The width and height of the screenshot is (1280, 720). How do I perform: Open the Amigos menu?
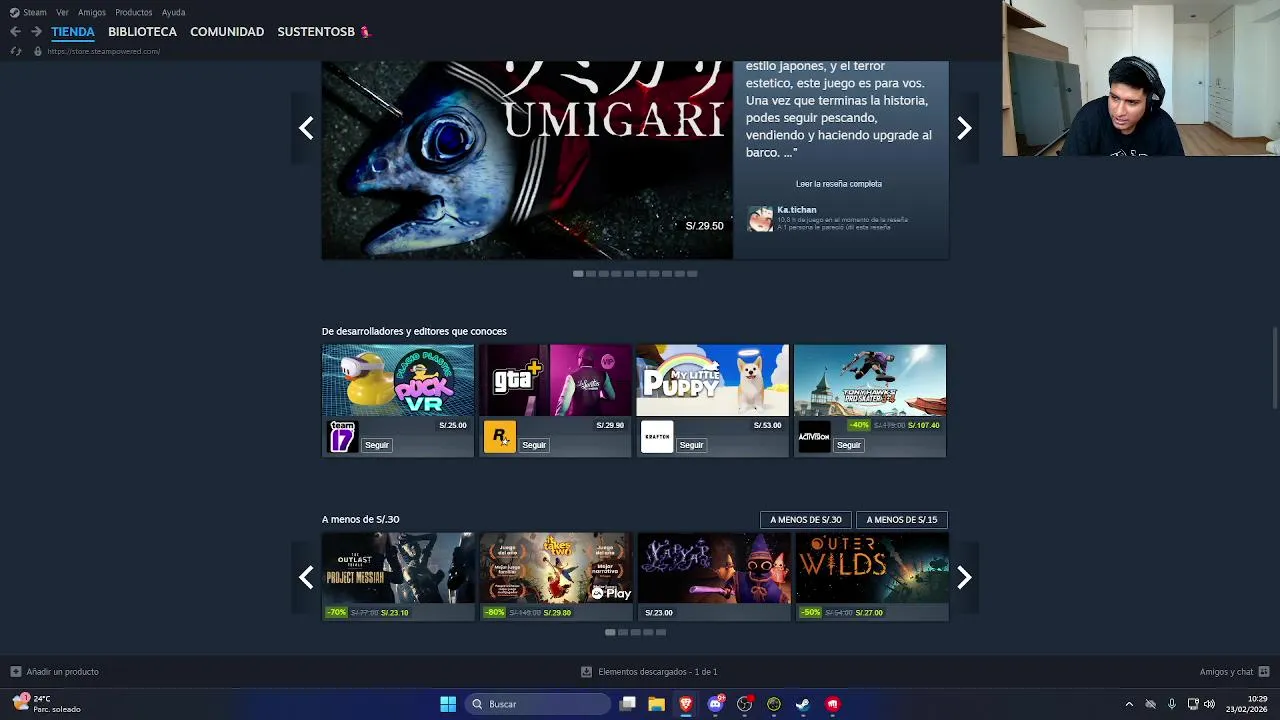coord(92,12)
